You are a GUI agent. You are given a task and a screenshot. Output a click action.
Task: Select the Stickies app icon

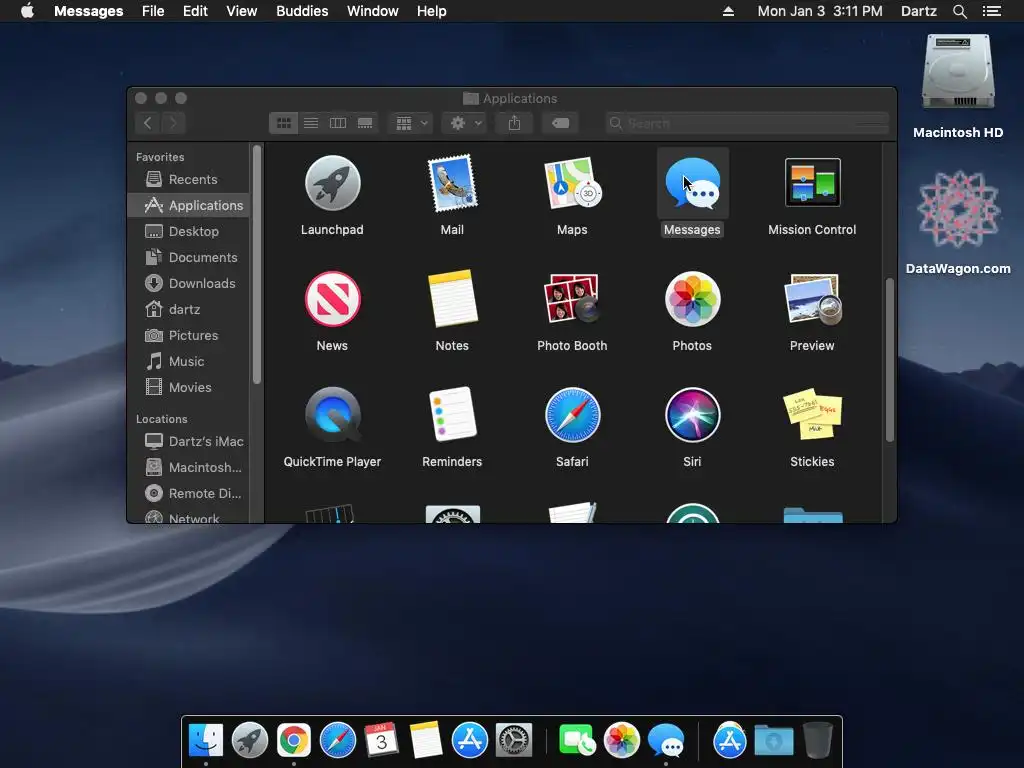(x=812, y=415)
